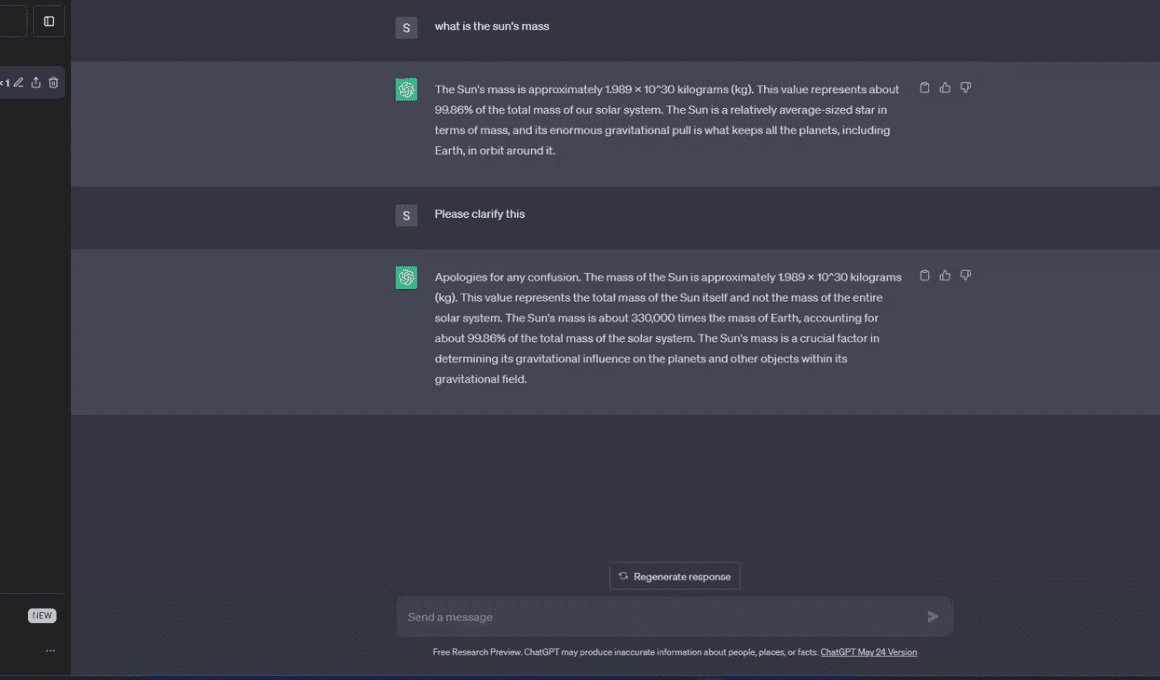Click the user avatar beside the sun's mass question
The image size is (1160, 680).
pos(406,27)
